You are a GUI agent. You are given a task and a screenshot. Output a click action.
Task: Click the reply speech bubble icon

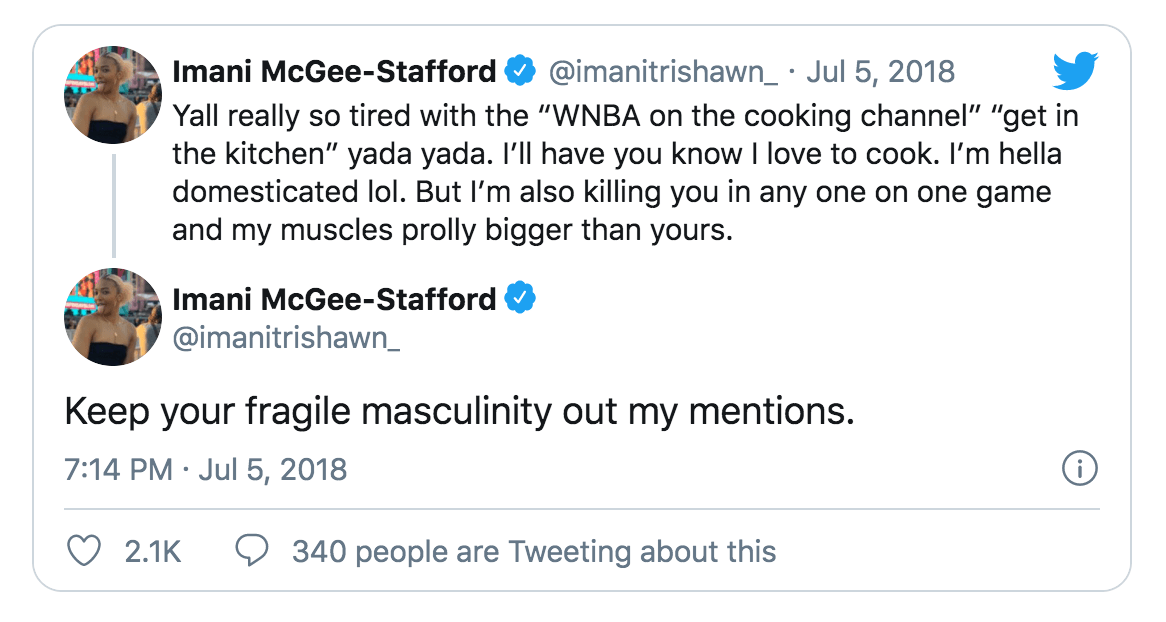[x=251, y=551]
